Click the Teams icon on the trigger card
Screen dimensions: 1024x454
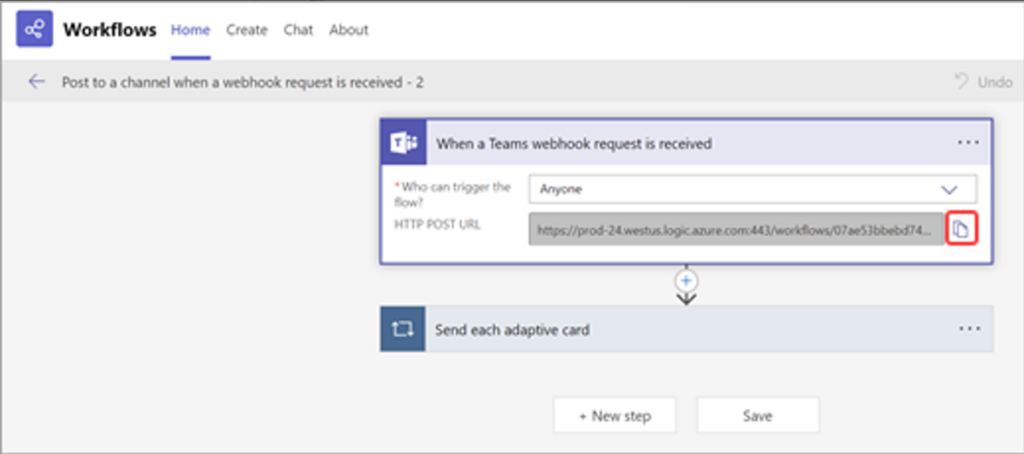(x=403, y=142)
